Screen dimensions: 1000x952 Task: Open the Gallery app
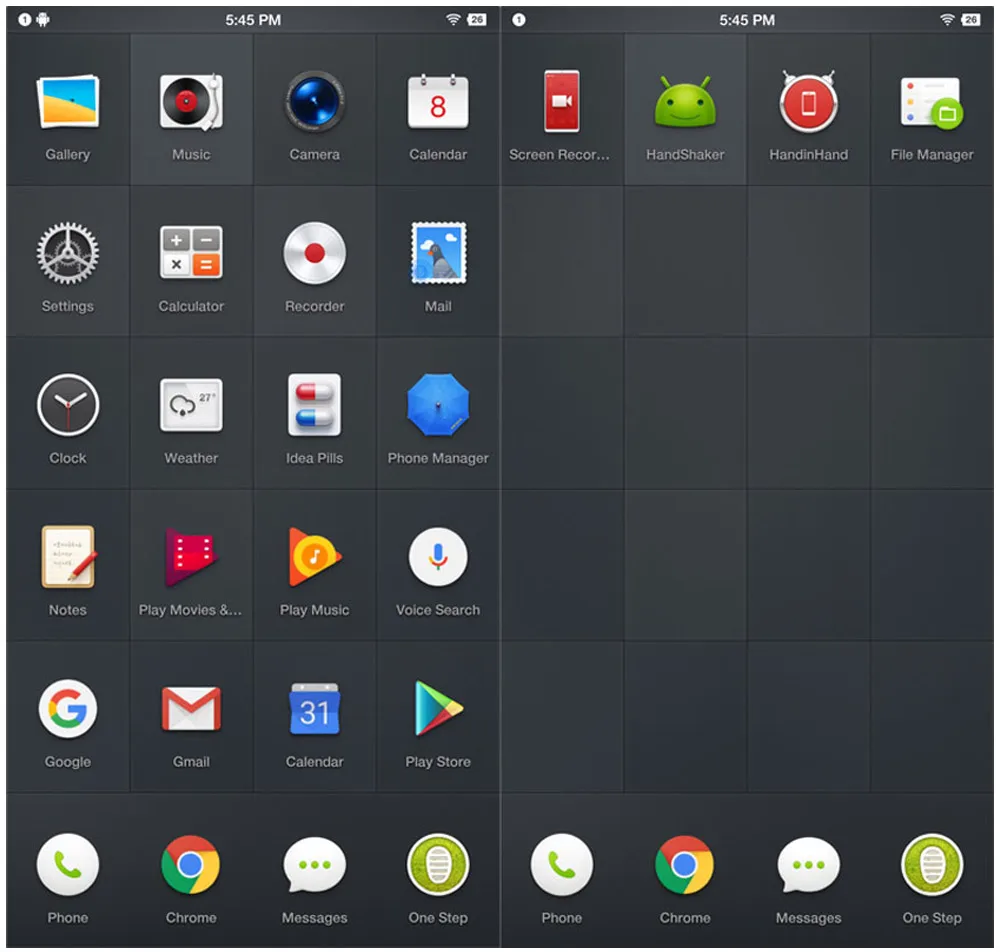pos(68,102)
